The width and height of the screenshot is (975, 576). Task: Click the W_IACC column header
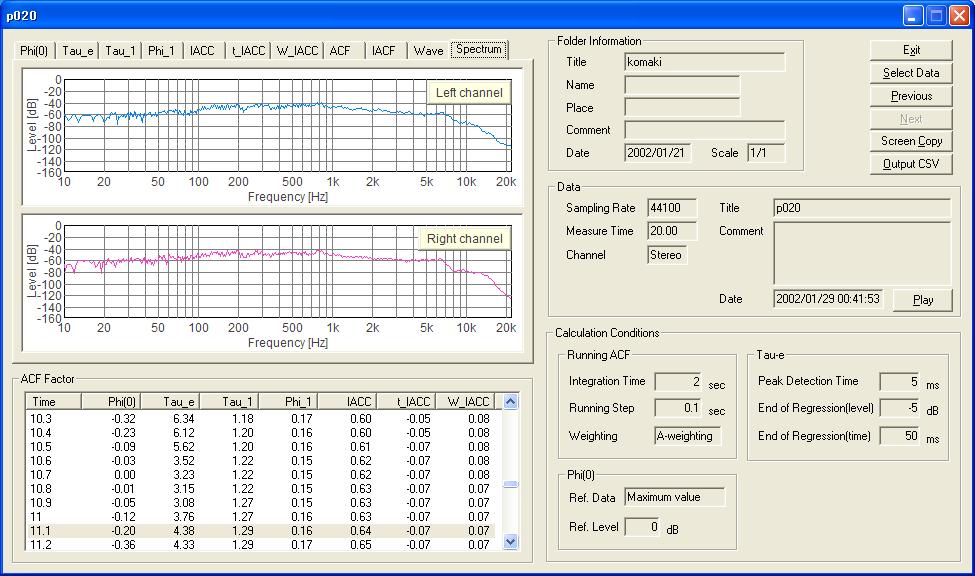click(465, 401)
